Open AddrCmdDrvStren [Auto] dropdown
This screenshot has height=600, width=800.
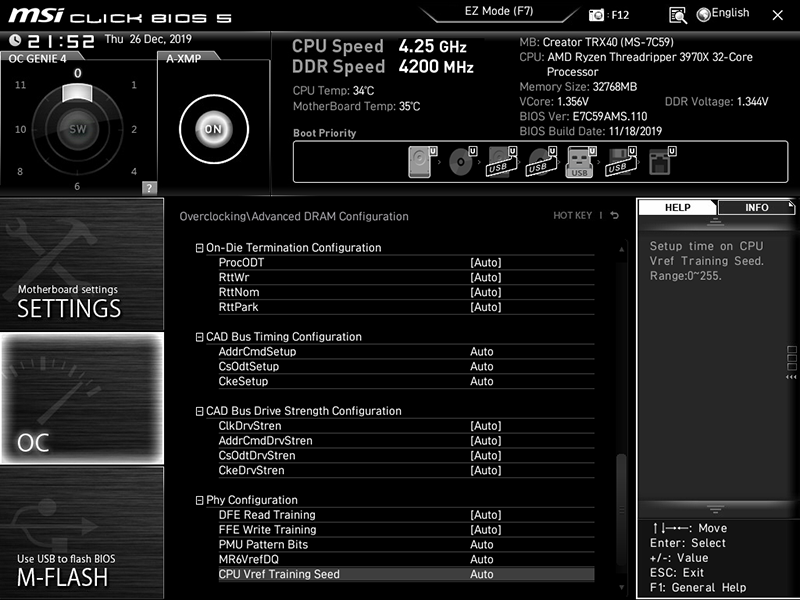click(x=486, y=440)
